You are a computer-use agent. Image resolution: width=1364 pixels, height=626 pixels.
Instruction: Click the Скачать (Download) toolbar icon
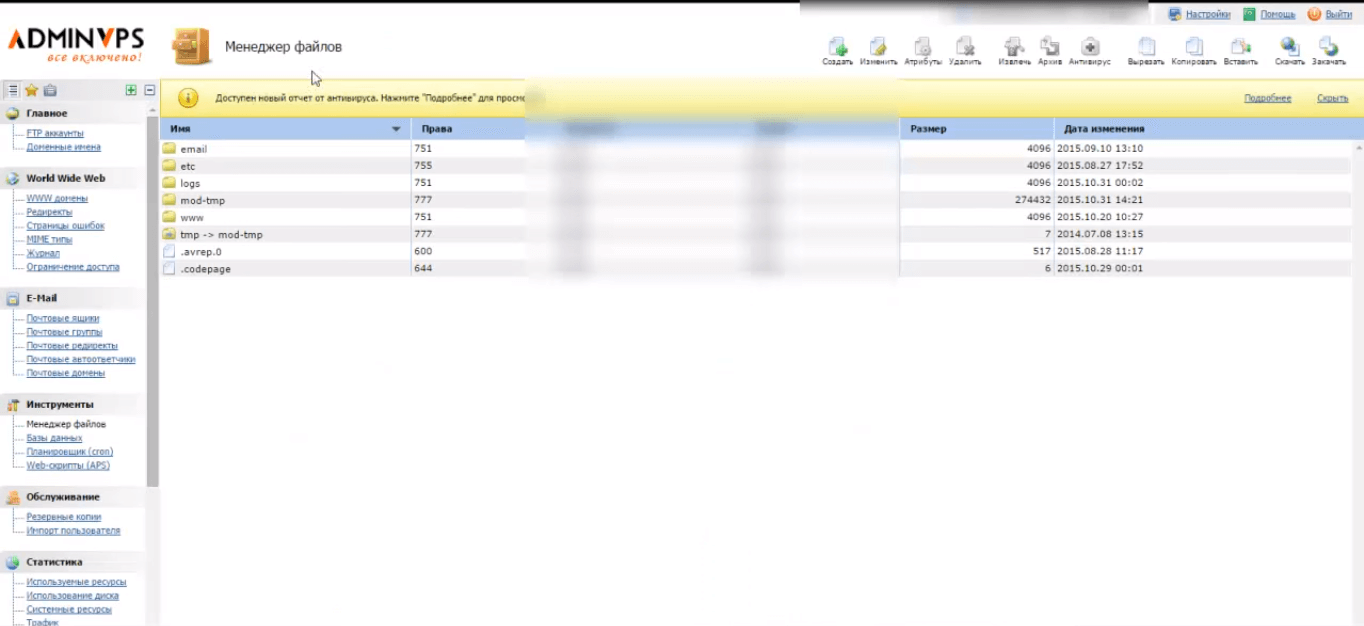pos(1289,47)
